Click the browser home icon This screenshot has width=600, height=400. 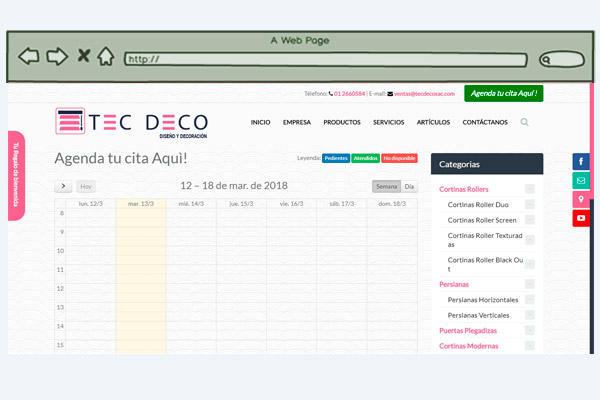[105, 56]
